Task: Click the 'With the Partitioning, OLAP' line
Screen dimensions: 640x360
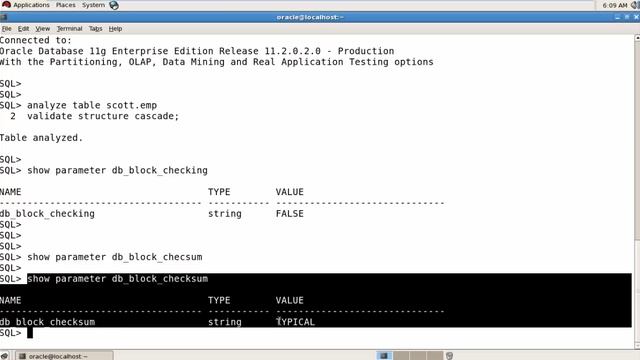Action: 217,62
